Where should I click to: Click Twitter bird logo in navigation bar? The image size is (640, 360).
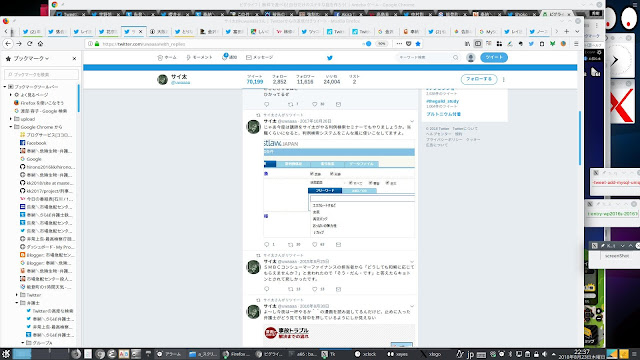click(330, 58)
